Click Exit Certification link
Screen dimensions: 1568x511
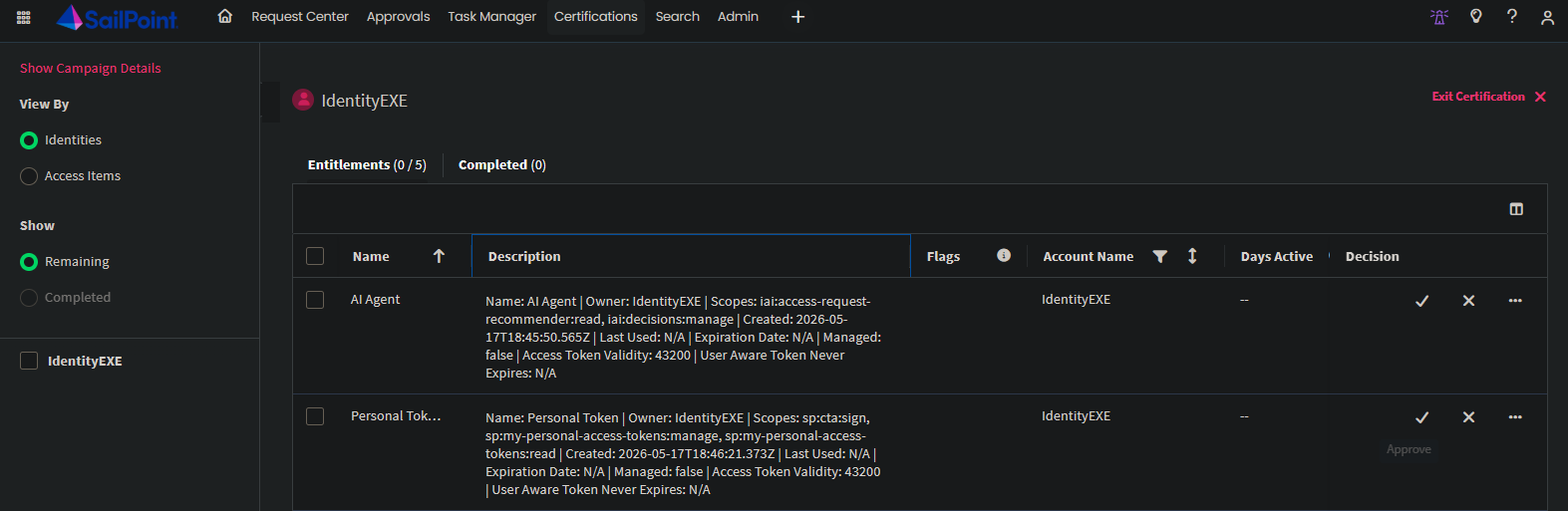pos(1478,97)
